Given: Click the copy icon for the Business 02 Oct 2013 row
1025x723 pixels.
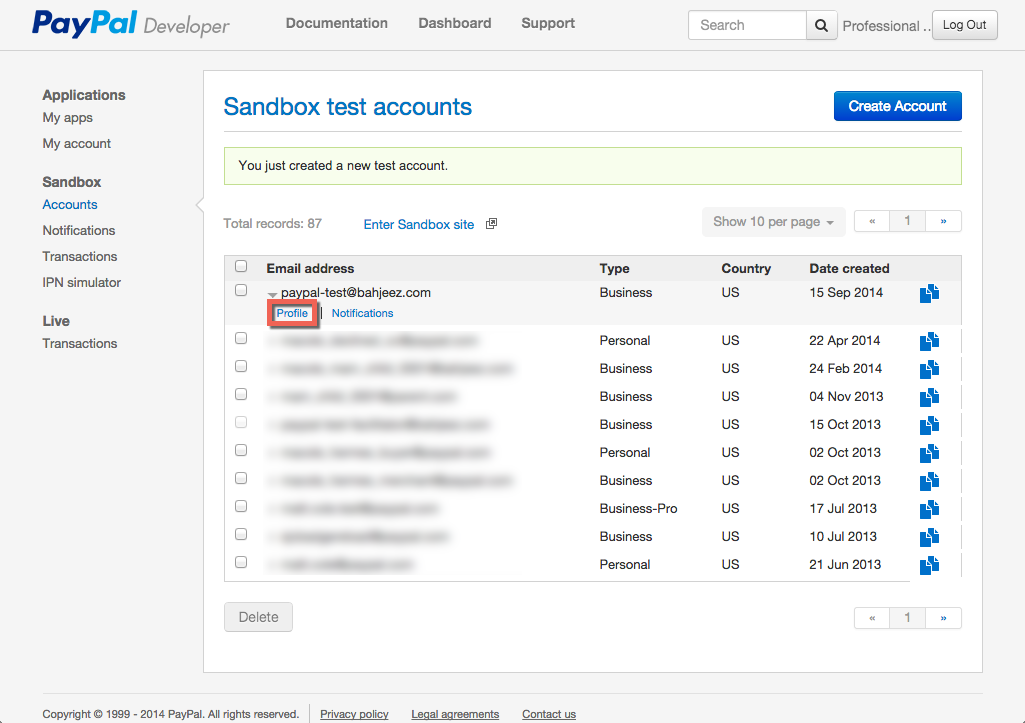Looking at the screenshot, I should (x=929, y=481).
